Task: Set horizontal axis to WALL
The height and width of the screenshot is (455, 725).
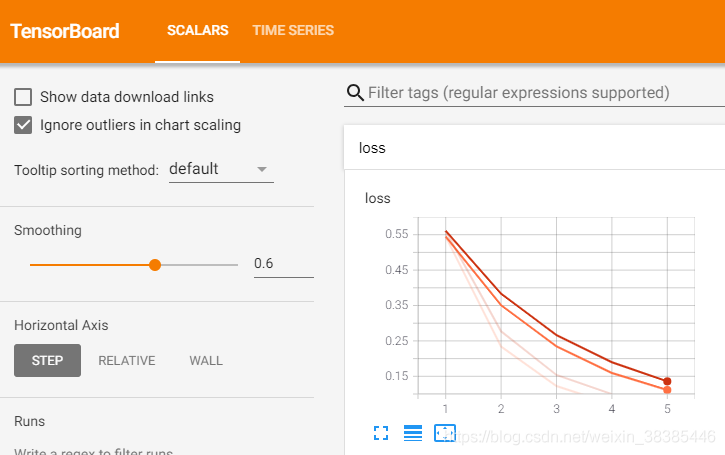Action: click(206, 360)
